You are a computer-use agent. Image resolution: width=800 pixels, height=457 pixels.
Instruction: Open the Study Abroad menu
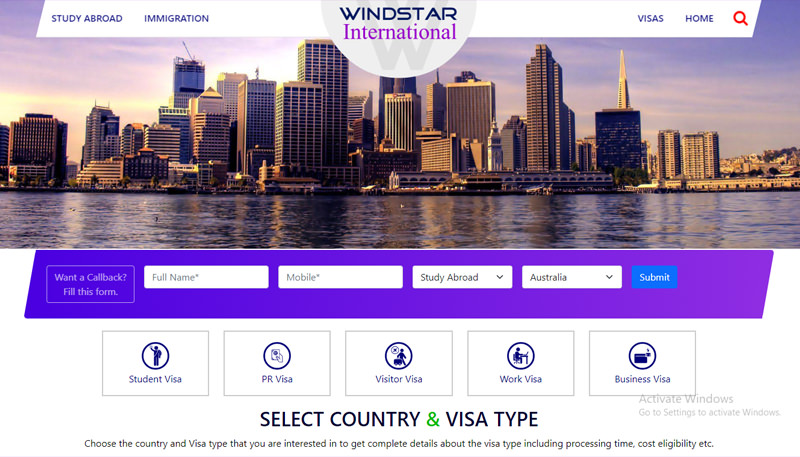pos(87,18)
